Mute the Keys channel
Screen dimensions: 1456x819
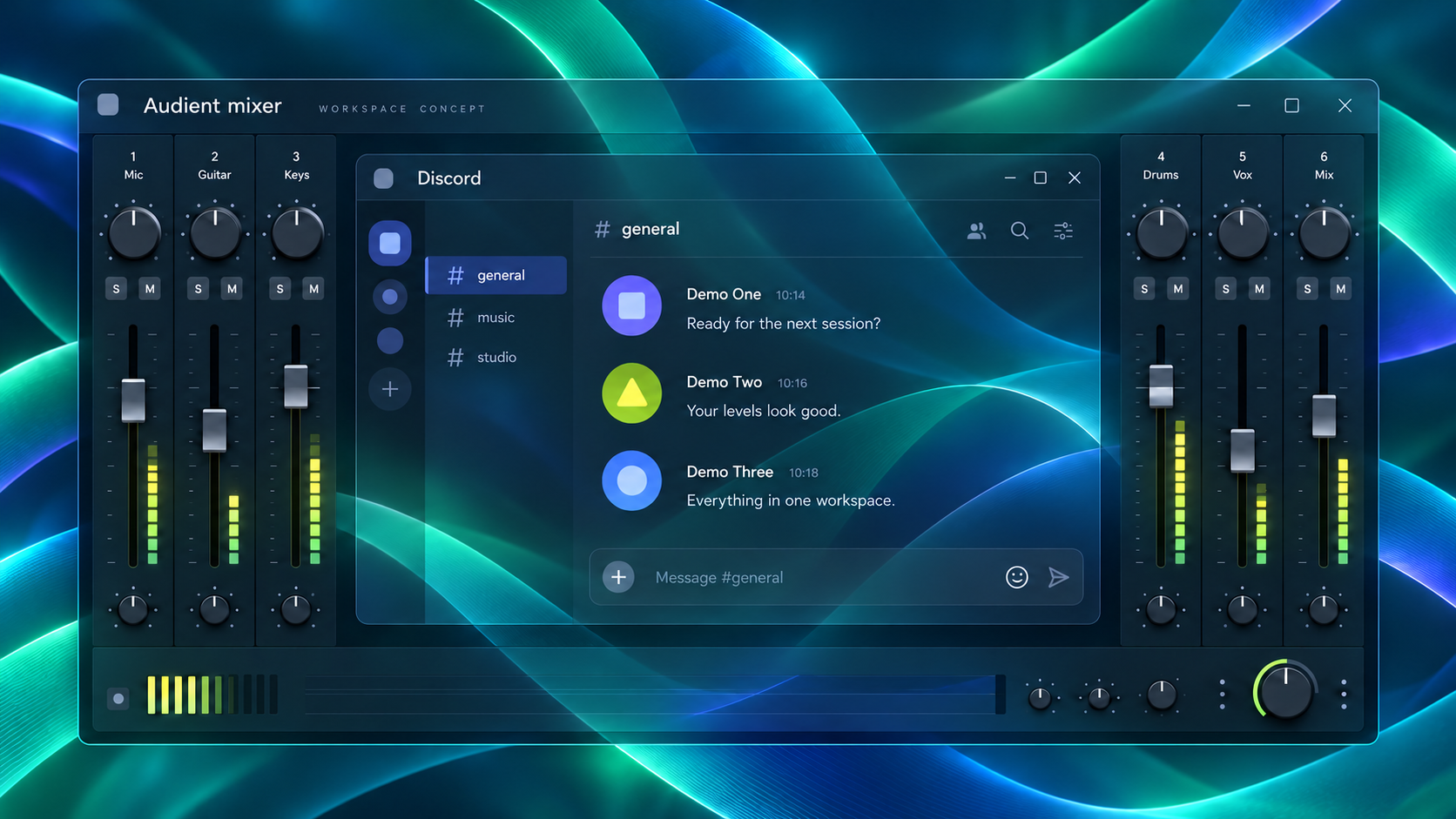(313, 289)
